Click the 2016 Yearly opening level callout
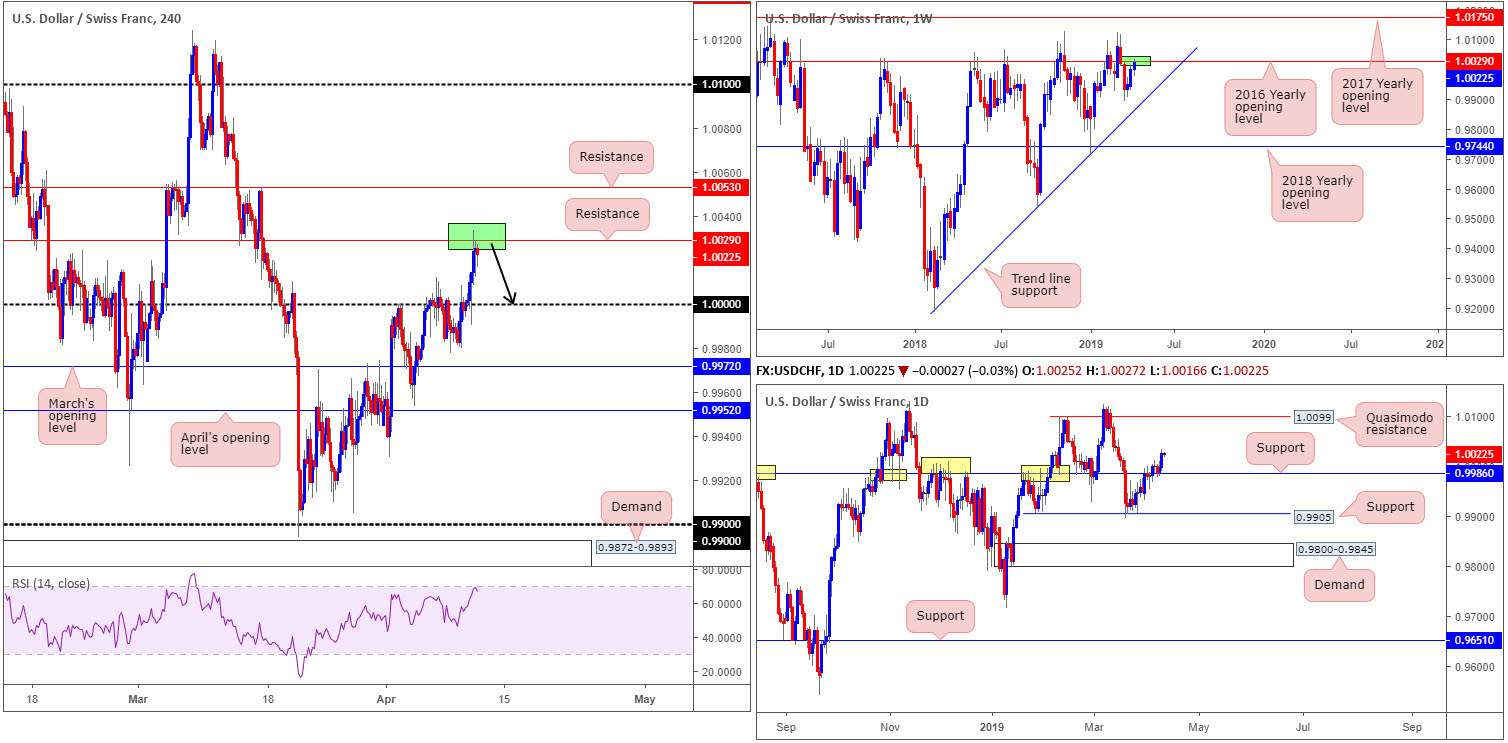Viewport: 1508px width, 743px height. (x=1271, y=108)
